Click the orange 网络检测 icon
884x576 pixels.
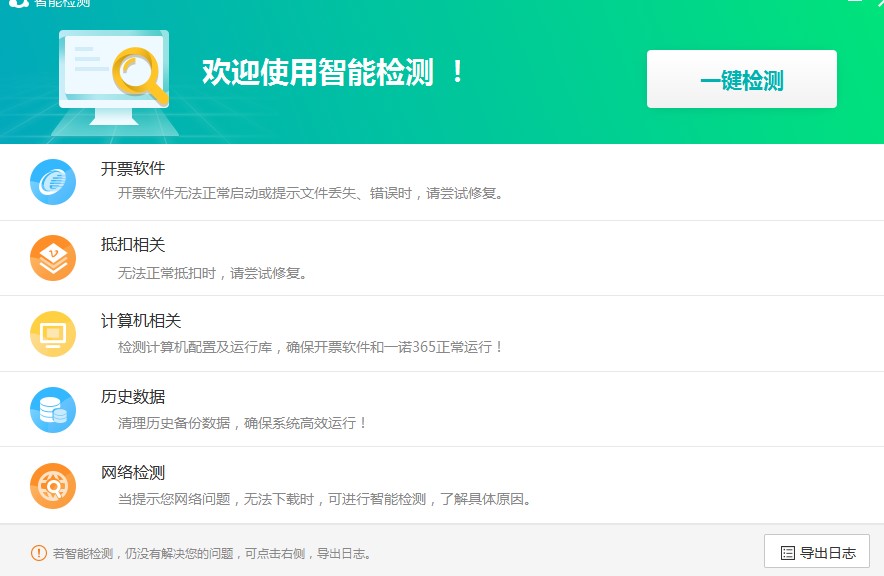tap(53, 486)
